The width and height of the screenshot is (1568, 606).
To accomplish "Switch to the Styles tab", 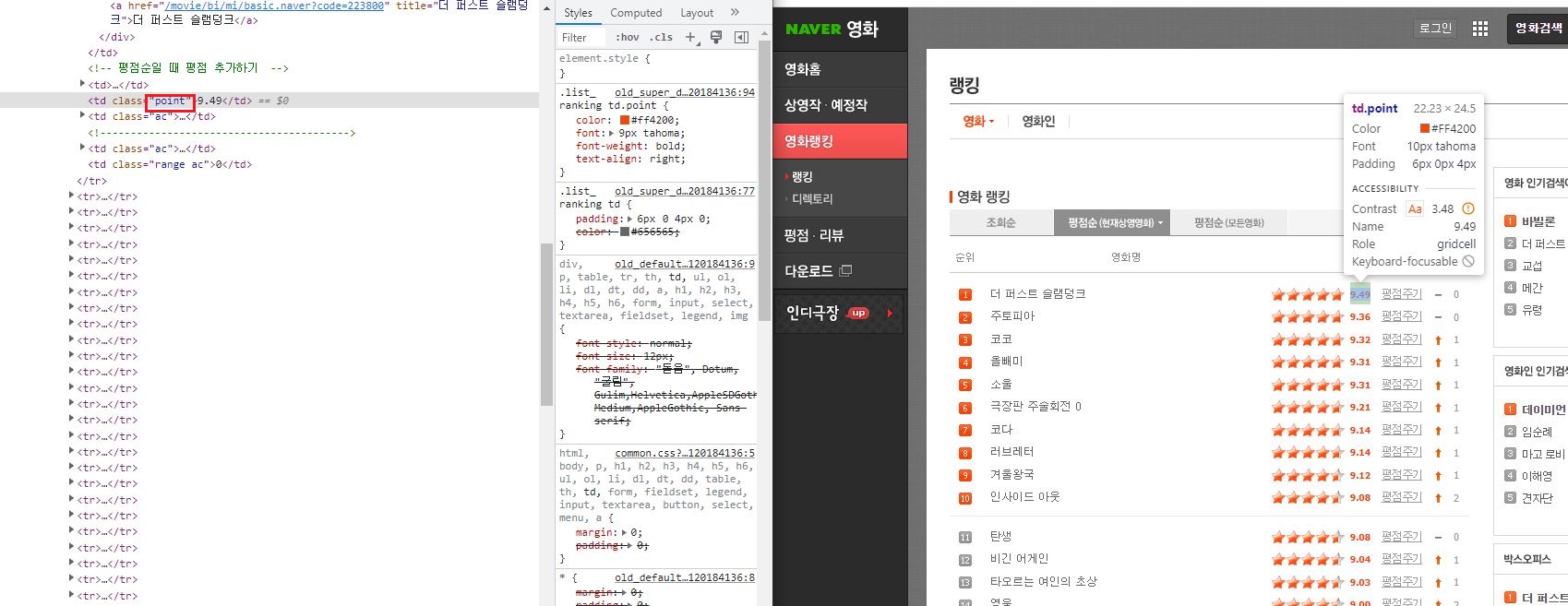I will 579,13.
